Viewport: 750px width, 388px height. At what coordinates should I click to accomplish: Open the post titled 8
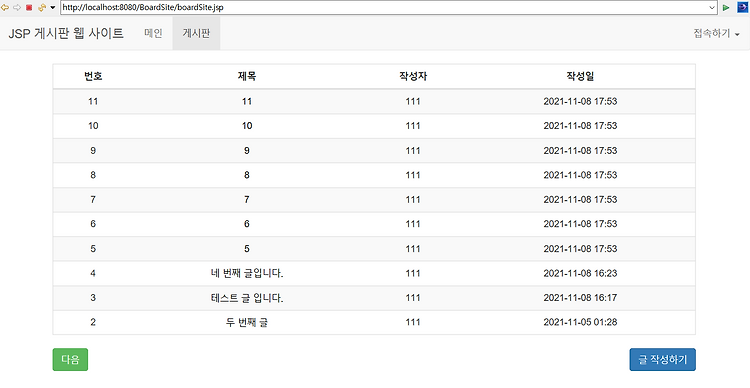(247, 175)
